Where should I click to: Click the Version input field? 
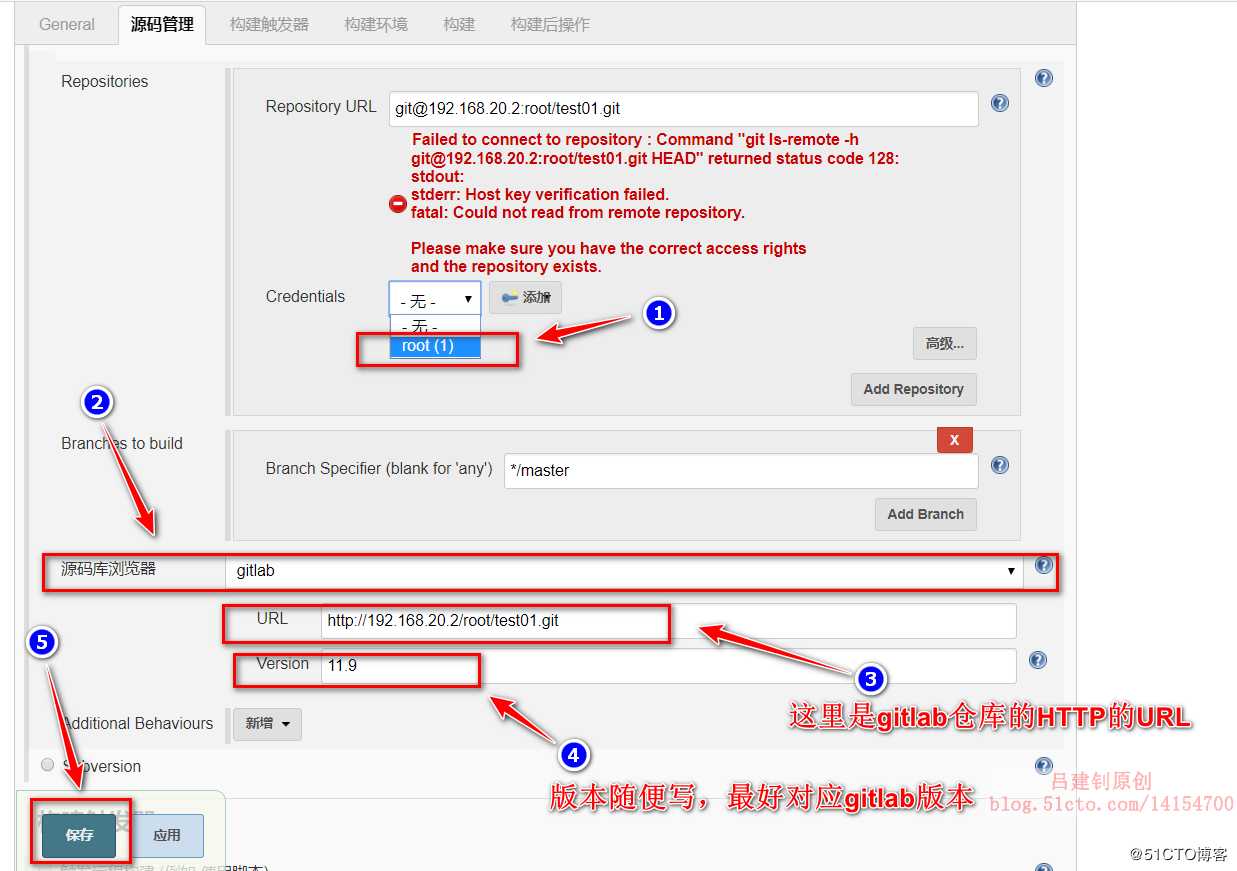click(668, 666)
